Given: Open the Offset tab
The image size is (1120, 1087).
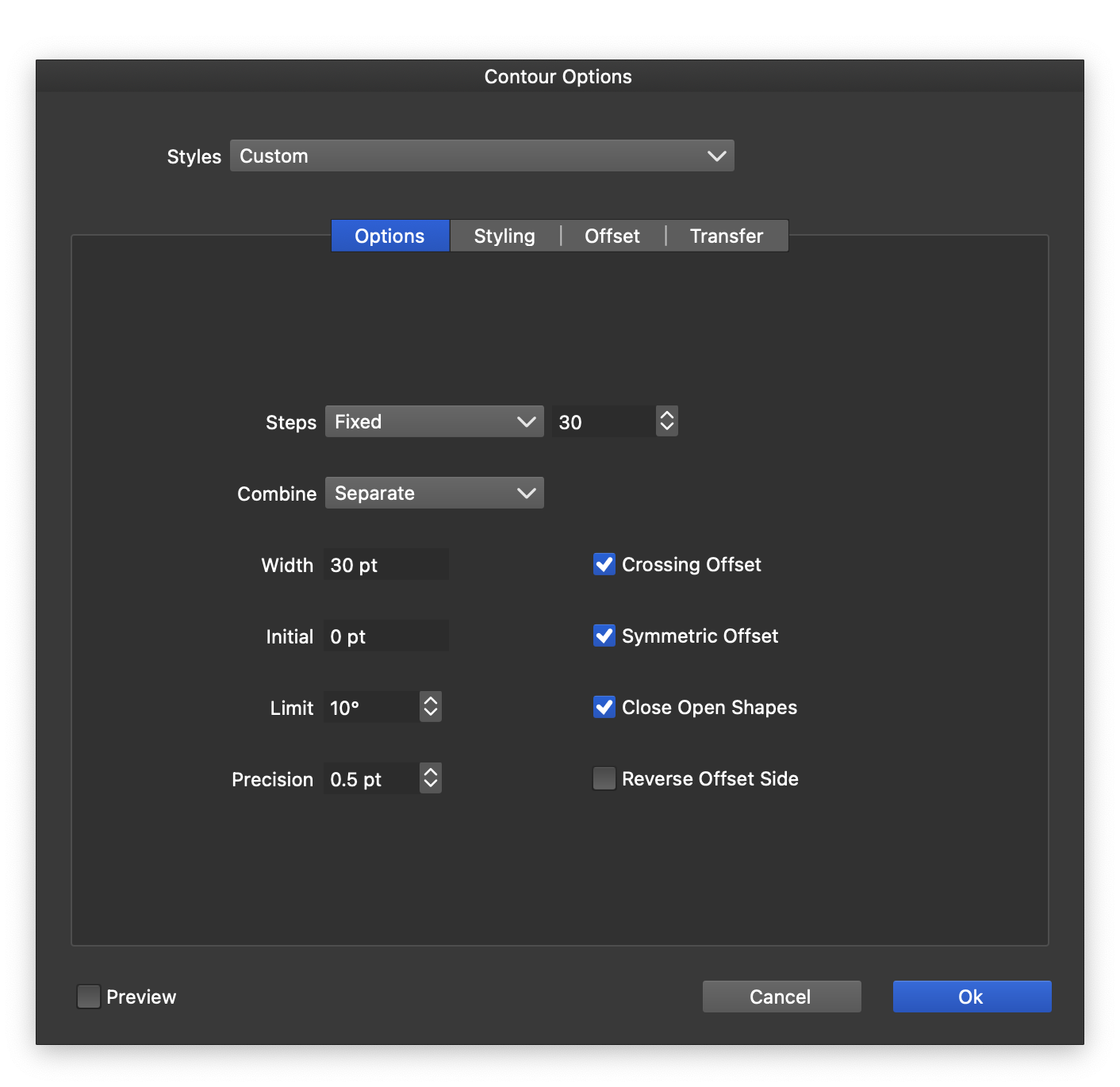Looking at the screenshot, I should click(x=612, y=236).
